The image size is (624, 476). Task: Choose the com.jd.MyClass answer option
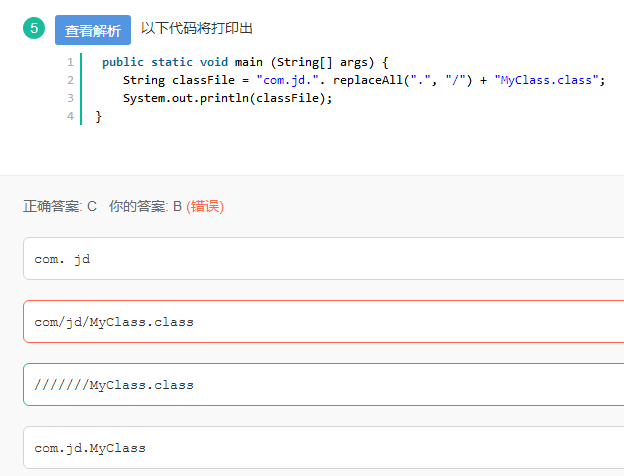point(324,447)
